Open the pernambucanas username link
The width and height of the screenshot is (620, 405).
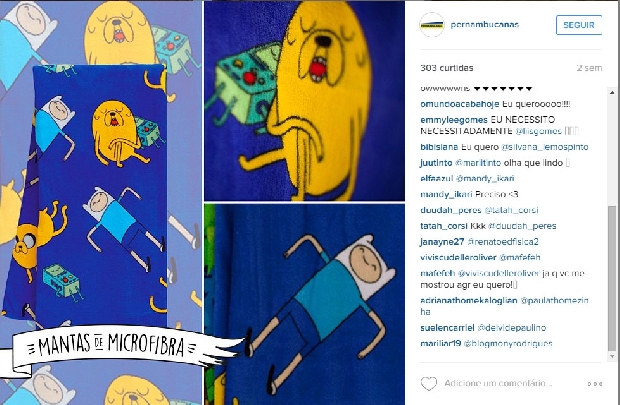click(484, 25)
